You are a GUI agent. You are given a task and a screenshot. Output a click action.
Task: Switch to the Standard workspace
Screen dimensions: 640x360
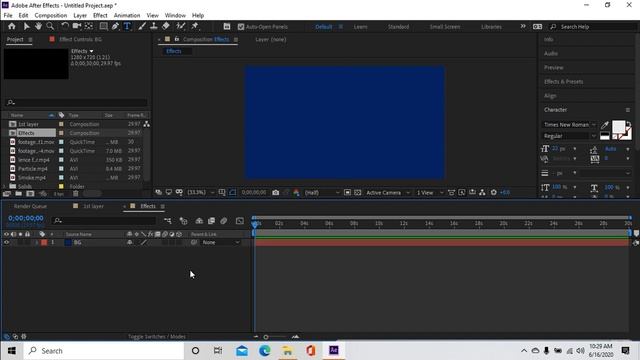398,27
